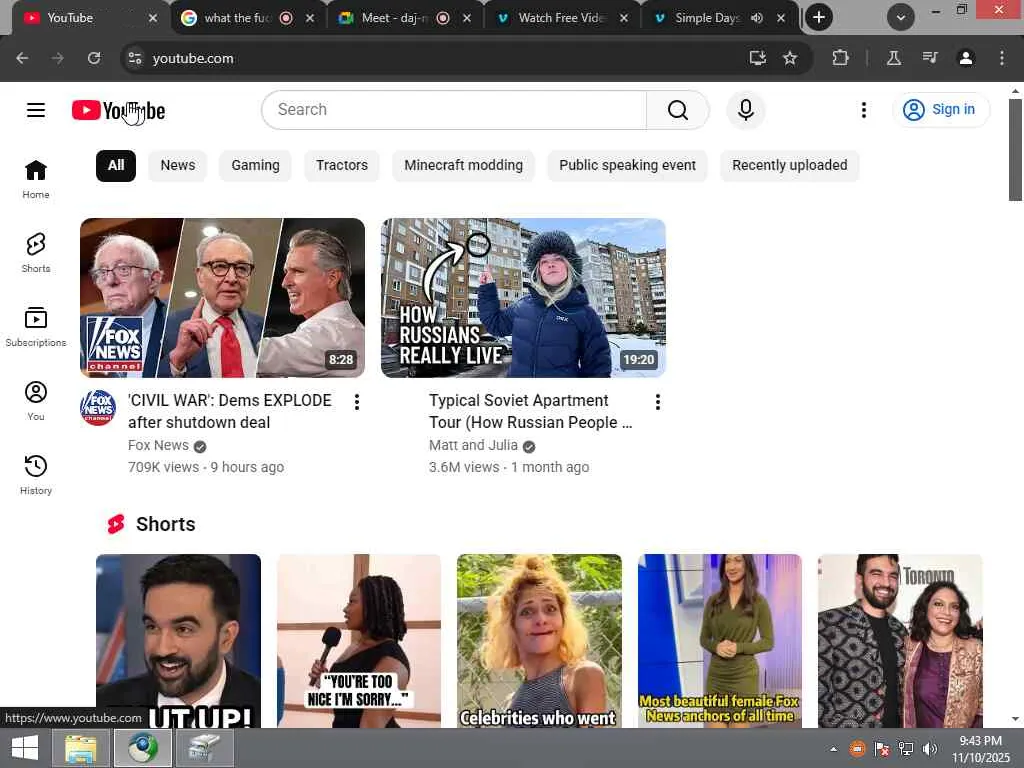Viewport: 1024px width, 768px height.
Task: Switch to the Watch Free Vide tab
Action: [562, 18]
